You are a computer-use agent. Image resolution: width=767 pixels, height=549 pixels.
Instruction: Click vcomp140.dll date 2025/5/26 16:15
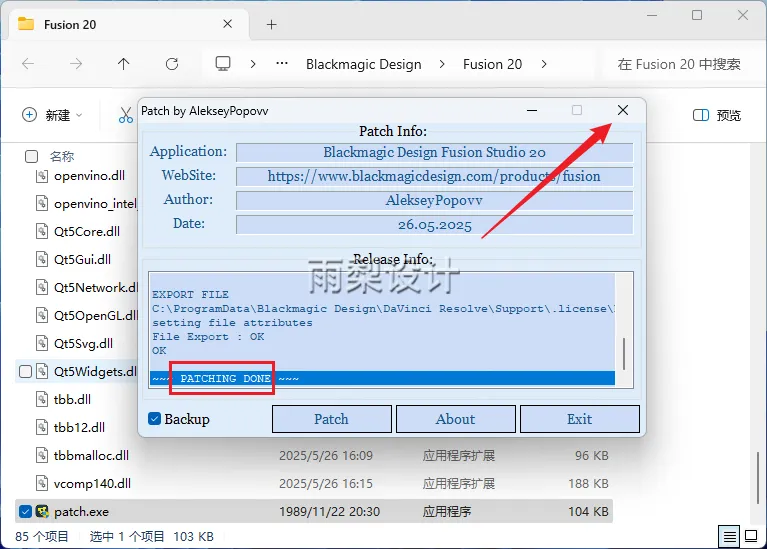tap(326, 484)
